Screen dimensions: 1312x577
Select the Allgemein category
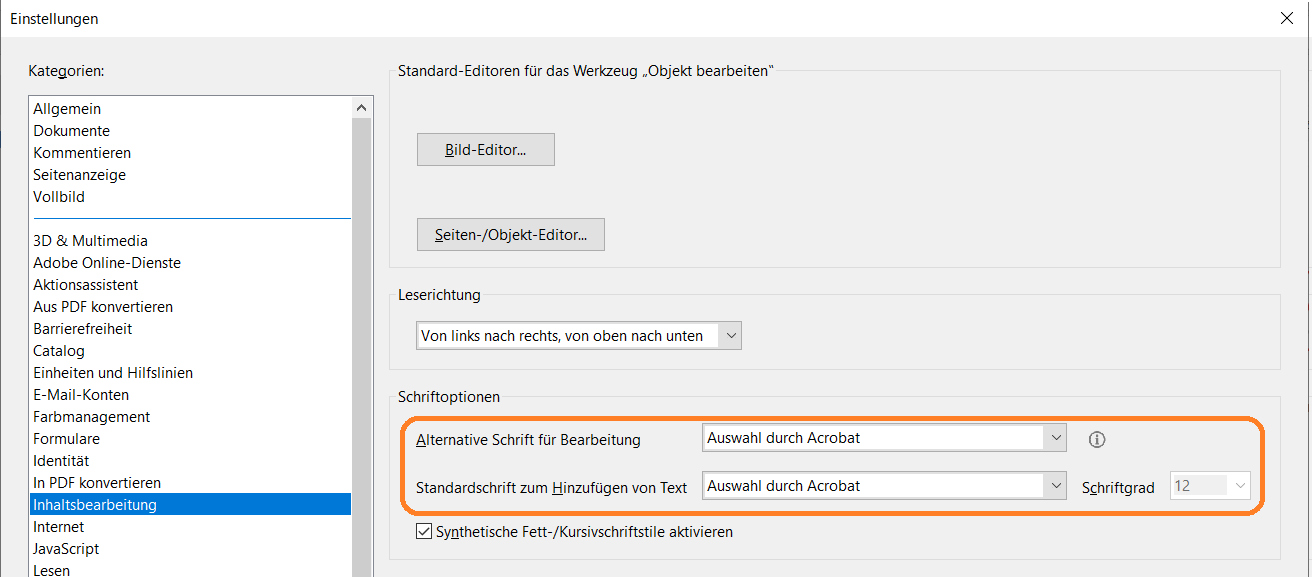coord(67,108)
